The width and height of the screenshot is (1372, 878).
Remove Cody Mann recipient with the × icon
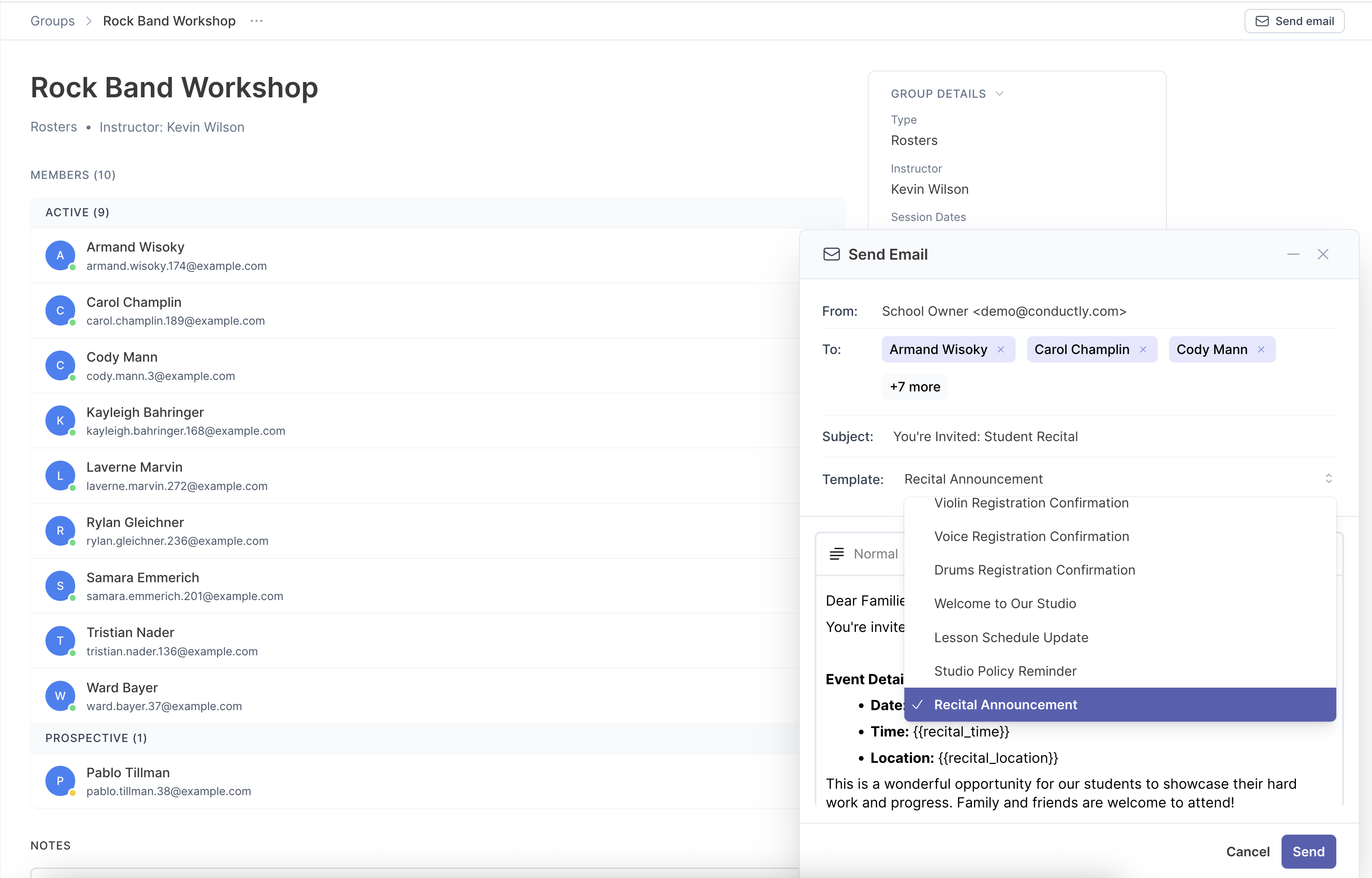tap(1262, 349)
